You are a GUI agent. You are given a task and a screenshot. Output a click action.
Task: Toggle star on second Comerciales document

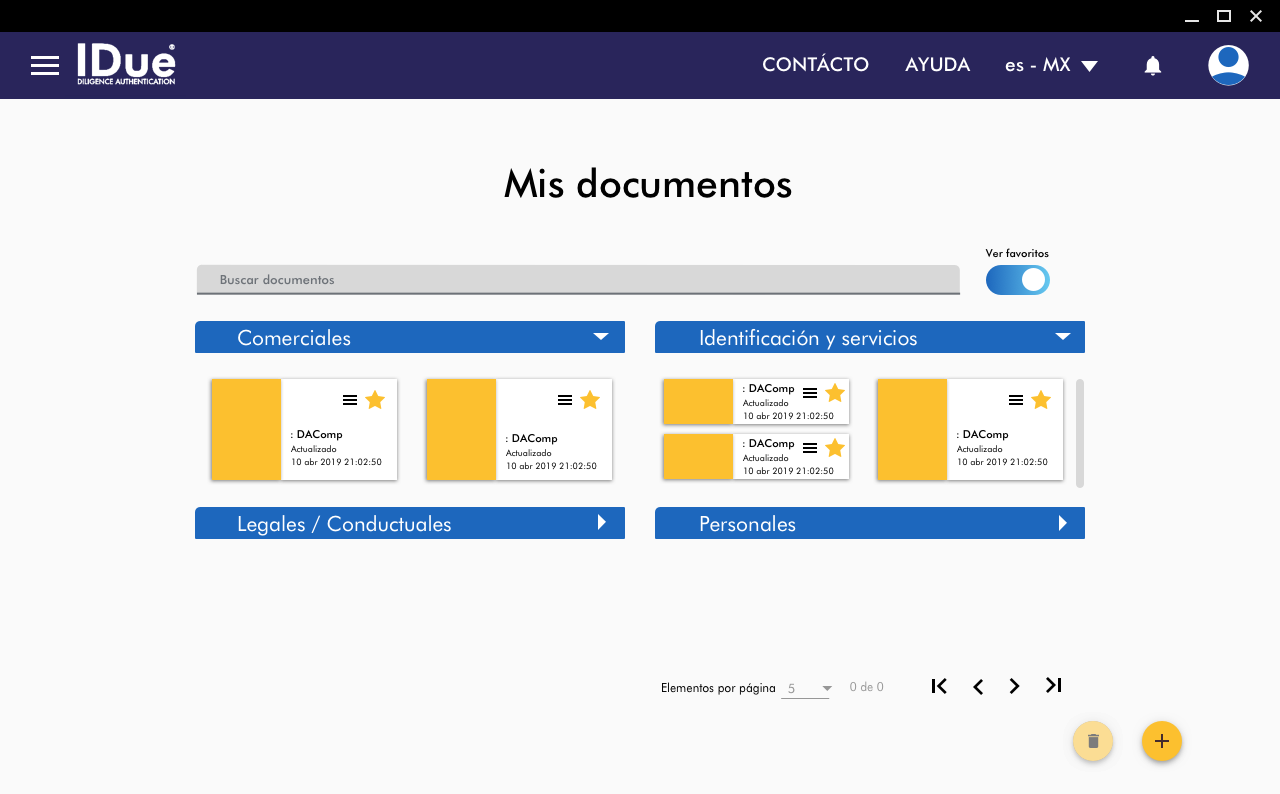click(590, 400)
